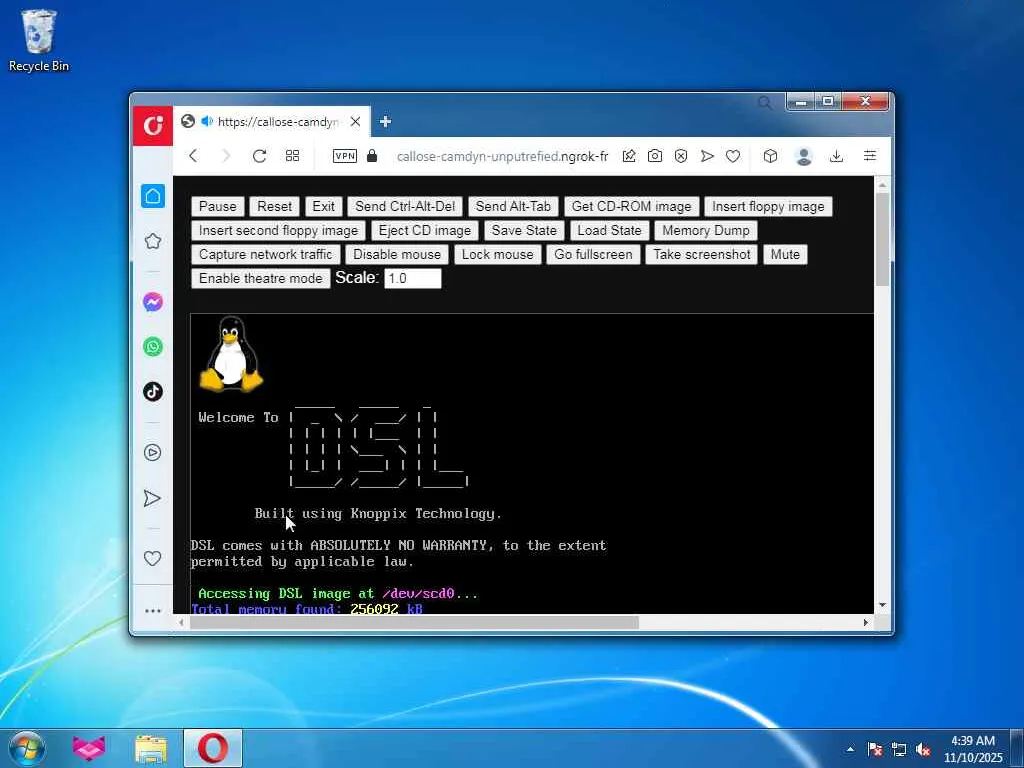Click Send Alt-Tab button
The image size is (1024, 768).
[x=513, y=206]
